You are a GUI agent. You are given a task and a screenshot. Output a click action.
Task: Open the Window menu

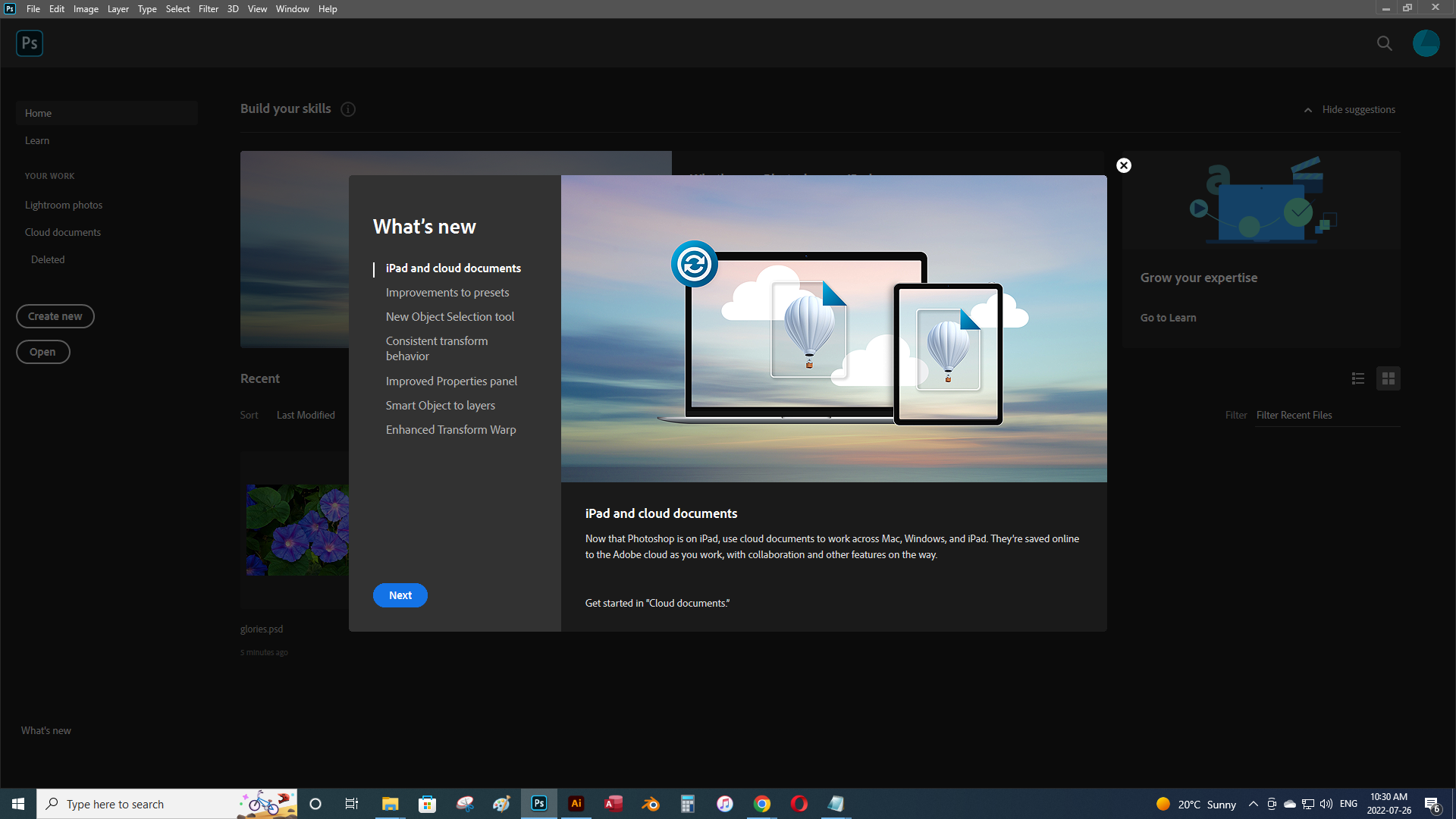[x=292, y=9]
